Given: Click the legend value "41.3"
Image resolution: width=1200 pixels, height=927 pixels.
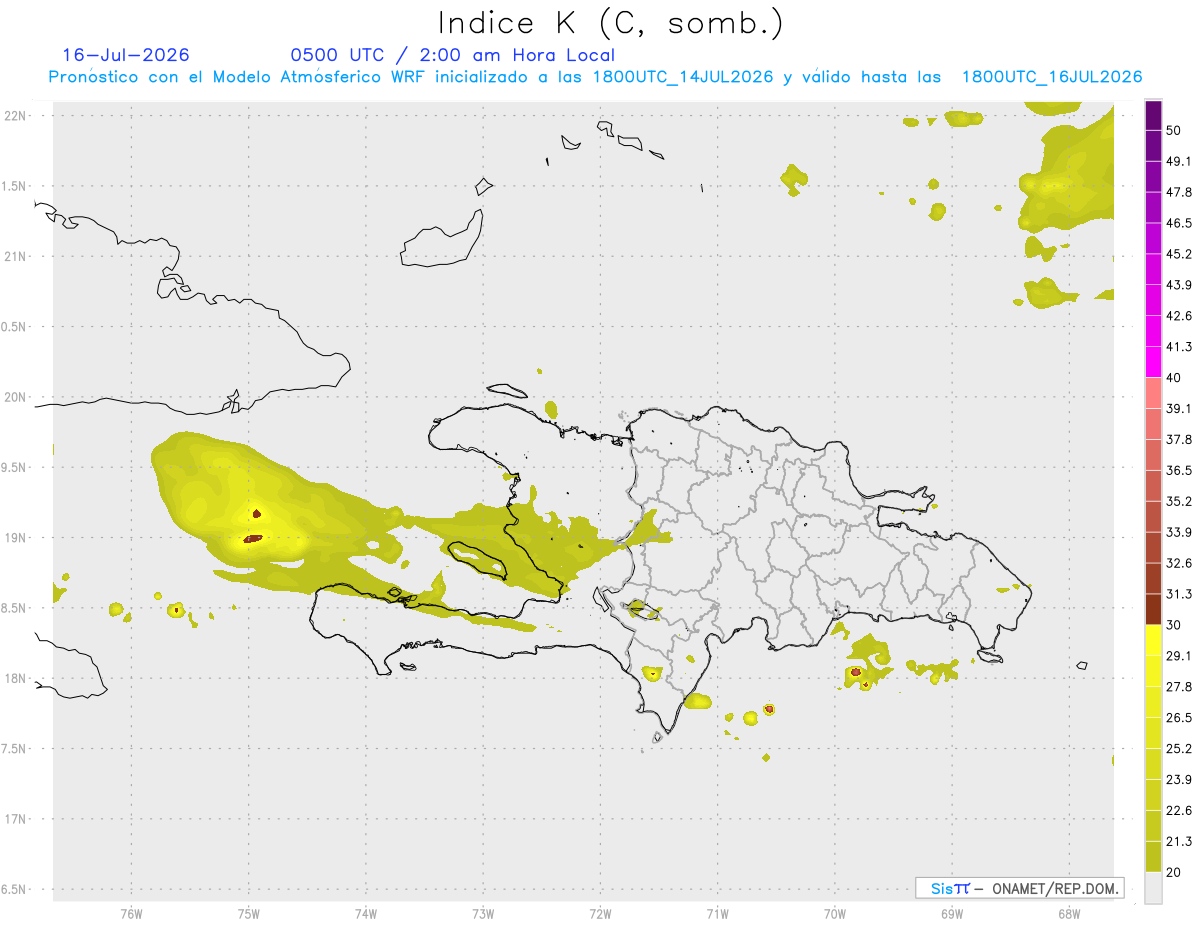Looking at the screenshot, I should [x=1180, y=347].
